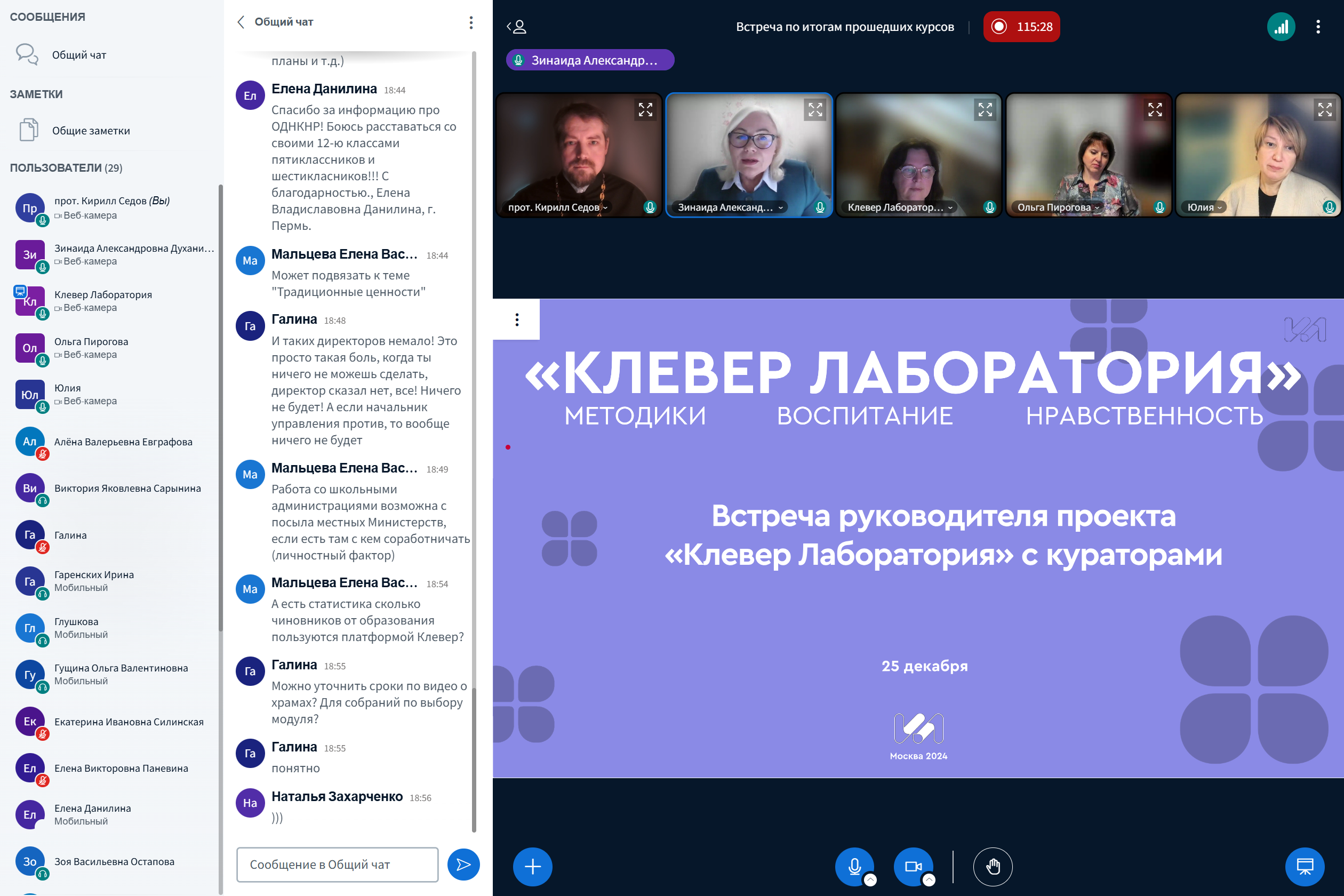Click the Сообщение в Общий чат input
This screenshot has height=896, width=1344.
pos(337,864)
